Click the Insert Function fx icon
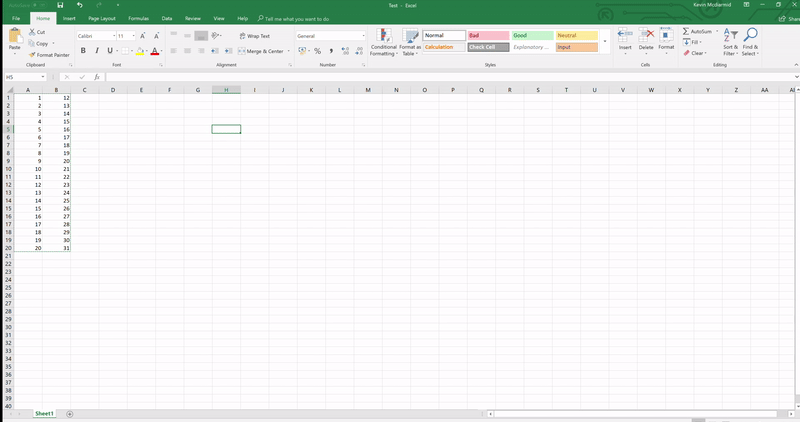 tap(96, 77)
